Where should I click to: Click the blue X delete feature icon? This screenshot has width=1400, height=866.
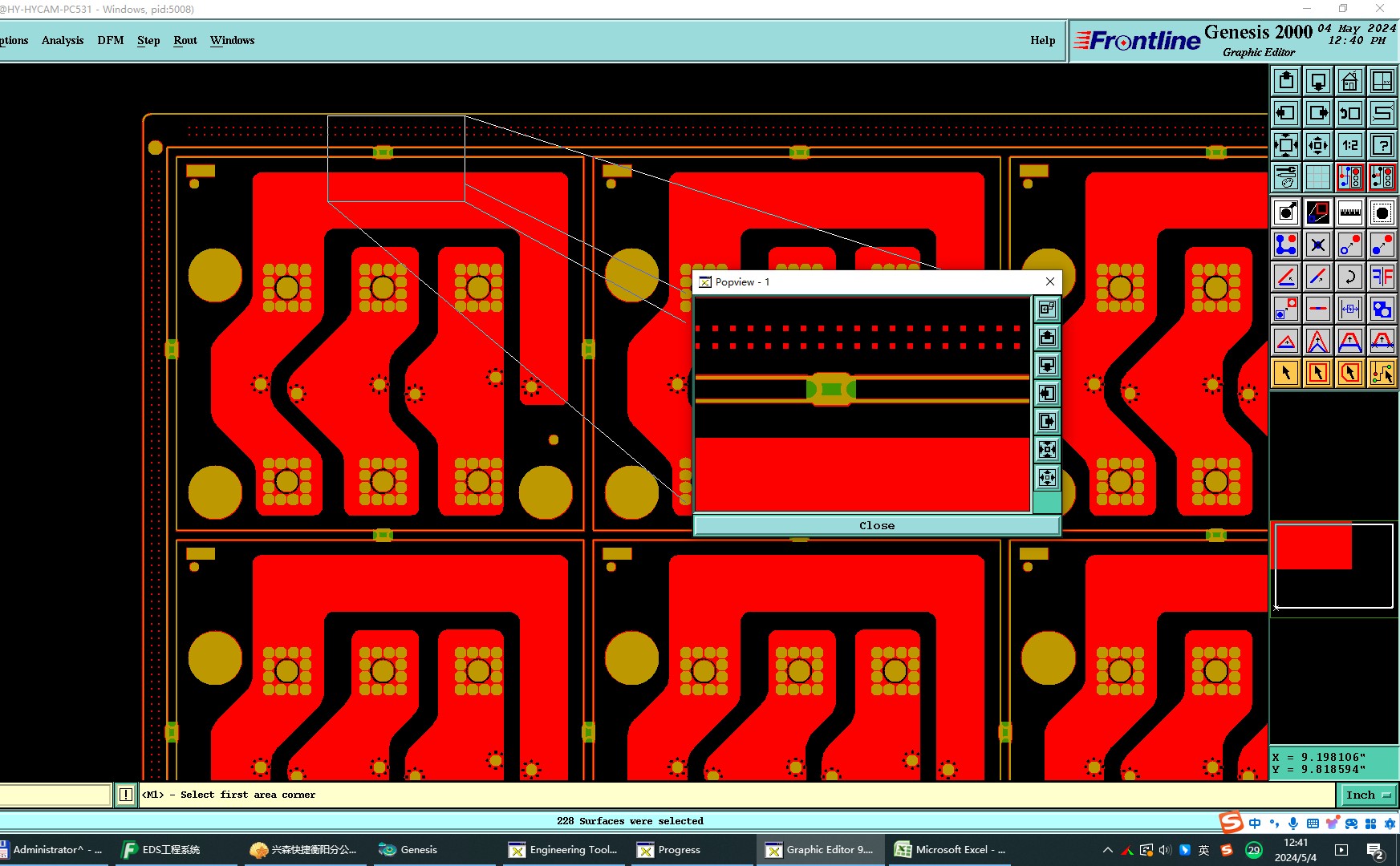[x=1318, y=245]
